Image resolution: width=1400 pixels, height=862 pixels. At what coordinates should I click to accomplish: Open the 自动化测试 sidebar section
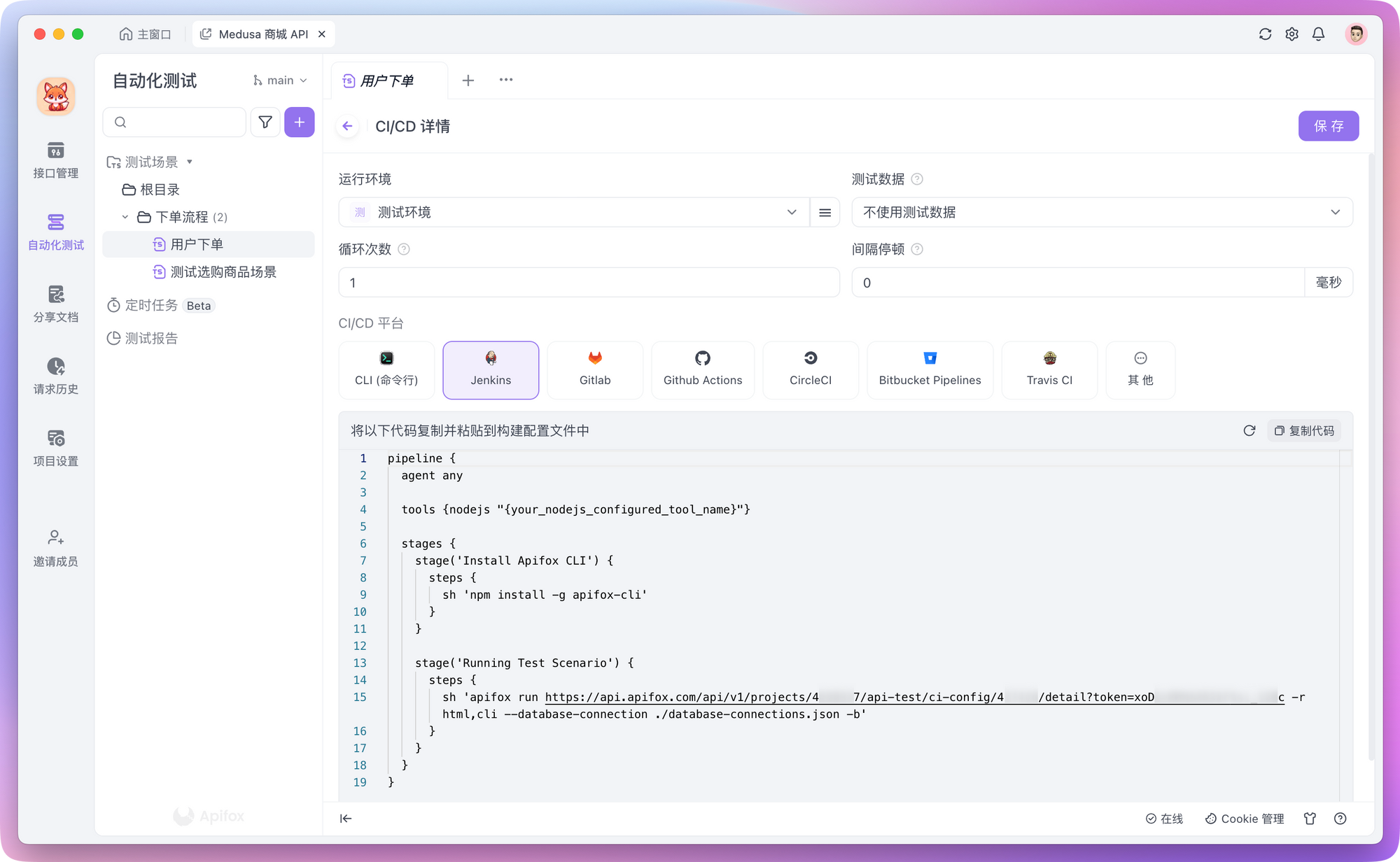[56, 232]
